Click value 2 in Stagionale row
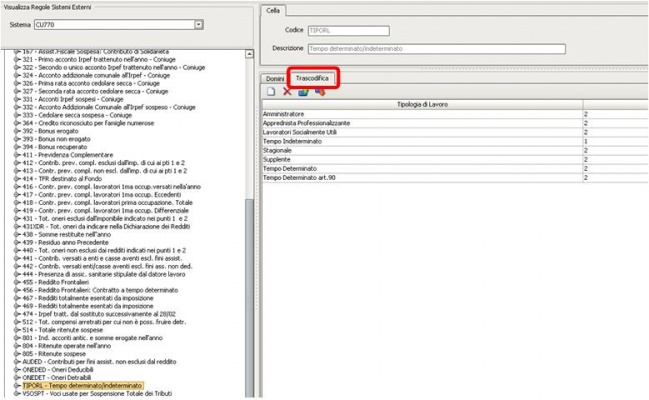 [586, 150]
